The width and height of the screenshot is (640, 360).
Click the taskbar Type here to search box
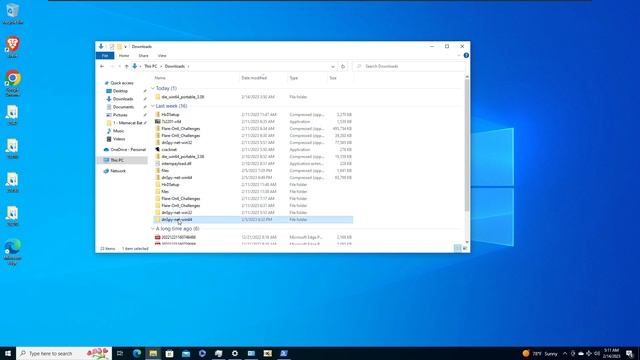point(64,353)
